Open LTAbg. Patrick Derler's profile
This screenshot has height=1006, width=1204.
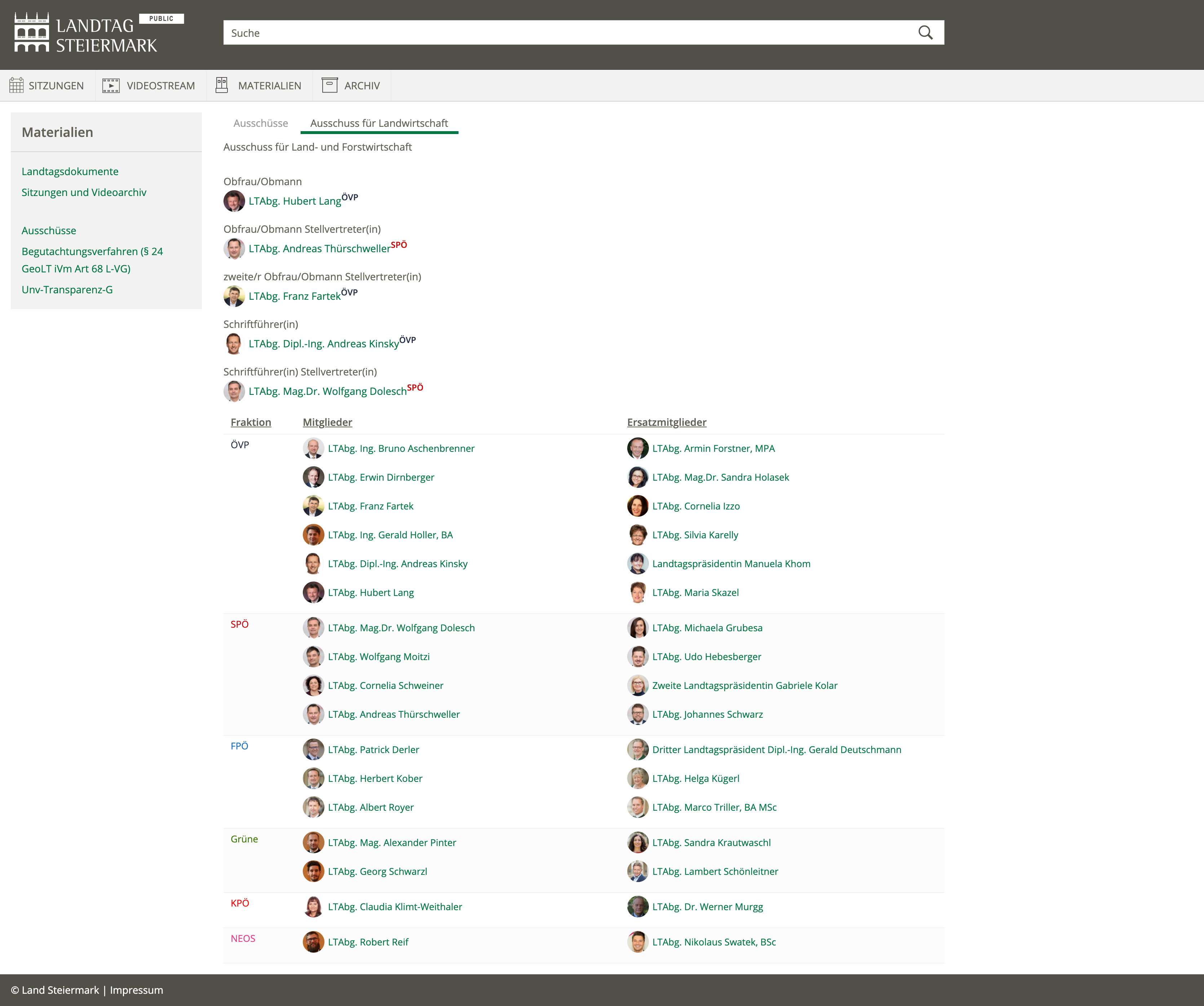[374, 750]
